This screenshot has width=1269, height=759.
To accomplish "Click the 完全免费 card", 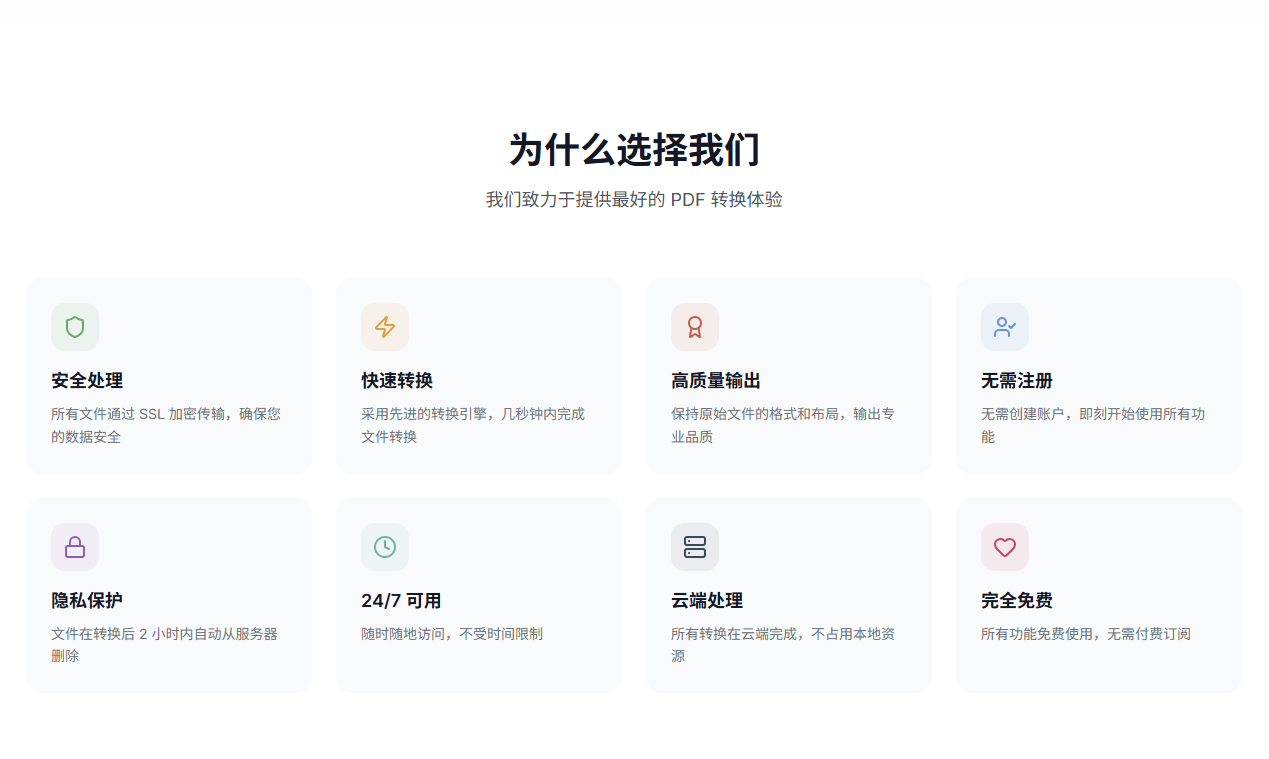I will (x=1099, y=594).
